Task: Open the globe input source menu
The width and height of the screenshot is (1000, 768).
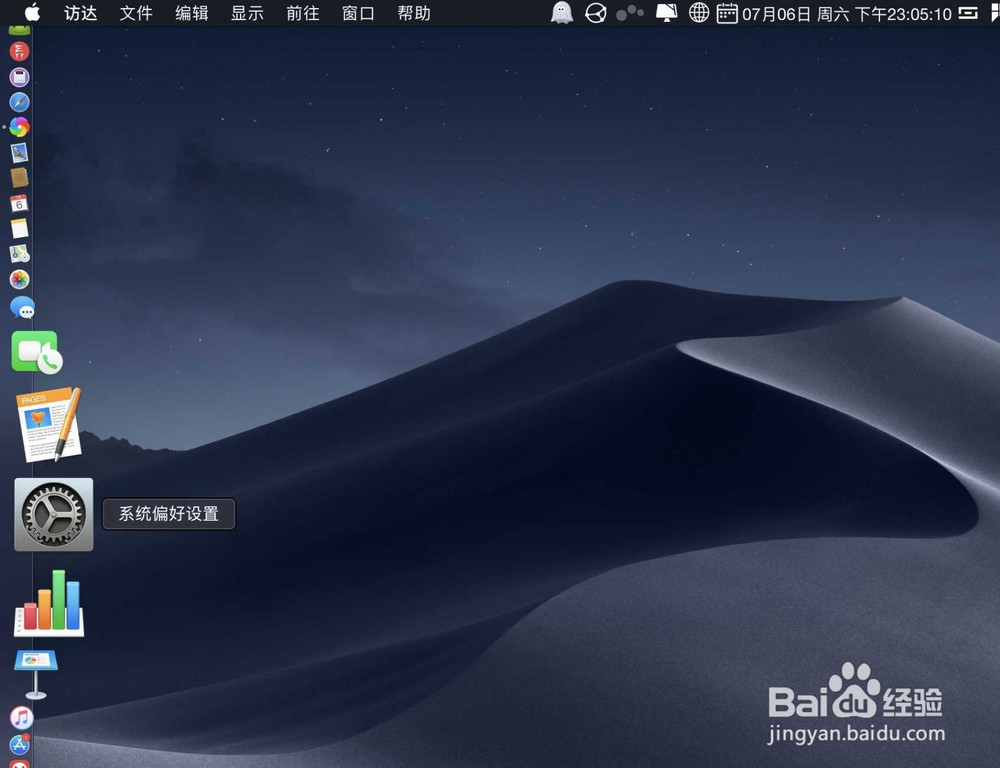Action: click(x=699, y=13)
